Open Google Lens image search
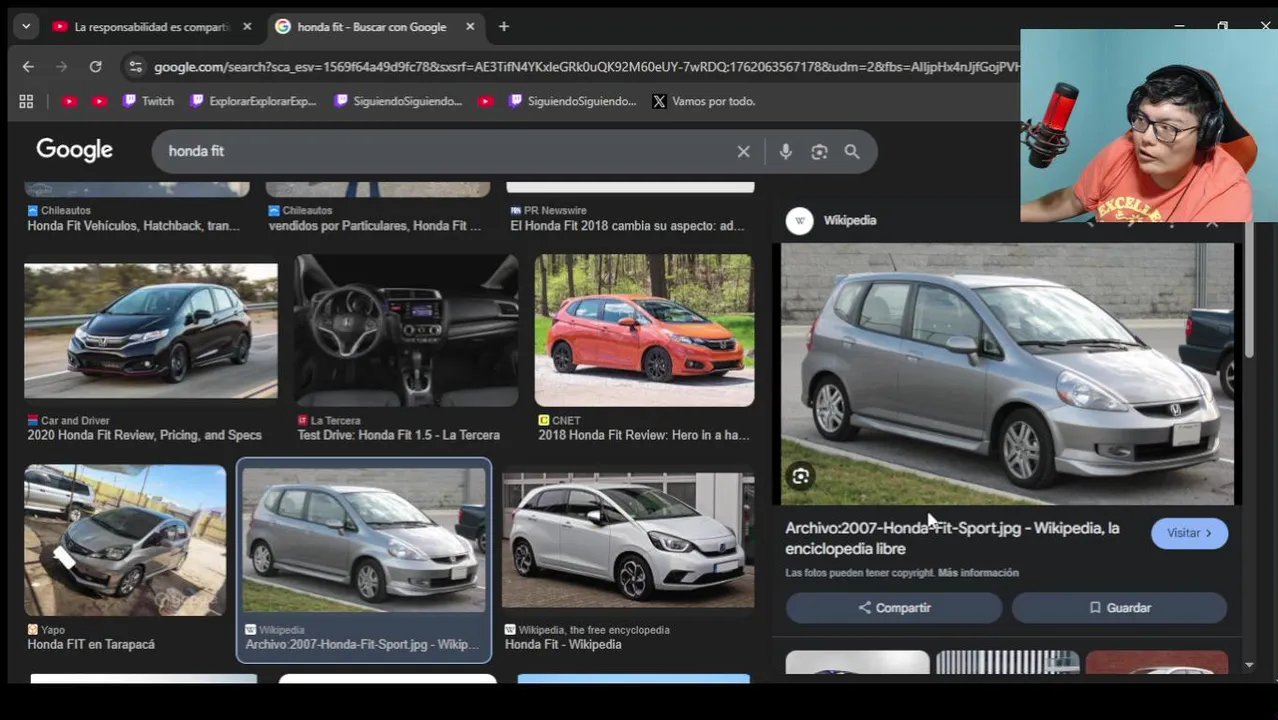 [819, 151]
